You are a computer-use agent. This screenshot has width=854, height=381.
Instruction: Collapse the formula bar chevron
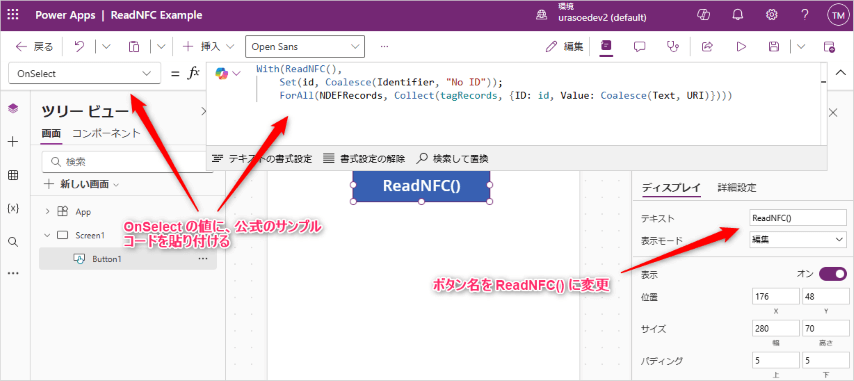[x=841, y=73]
